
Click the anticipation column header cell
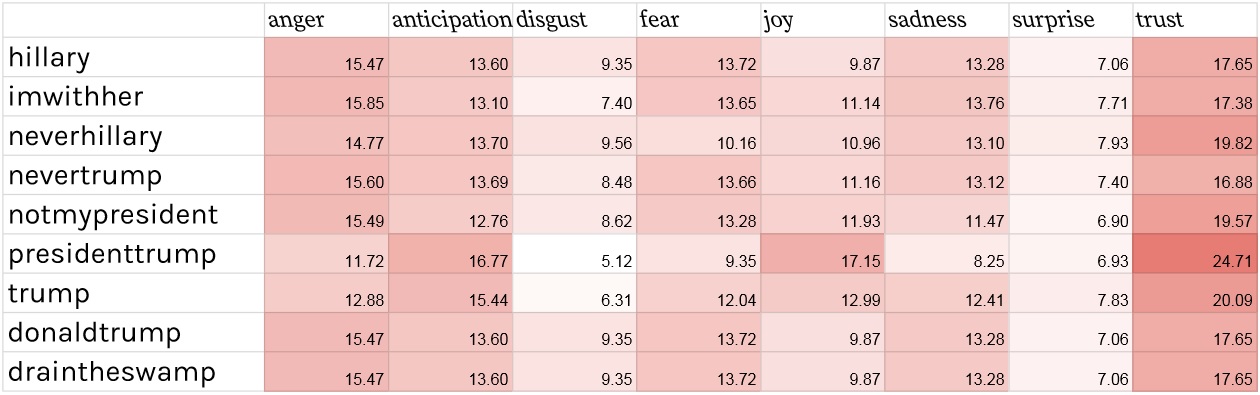[x=450, y=20]
